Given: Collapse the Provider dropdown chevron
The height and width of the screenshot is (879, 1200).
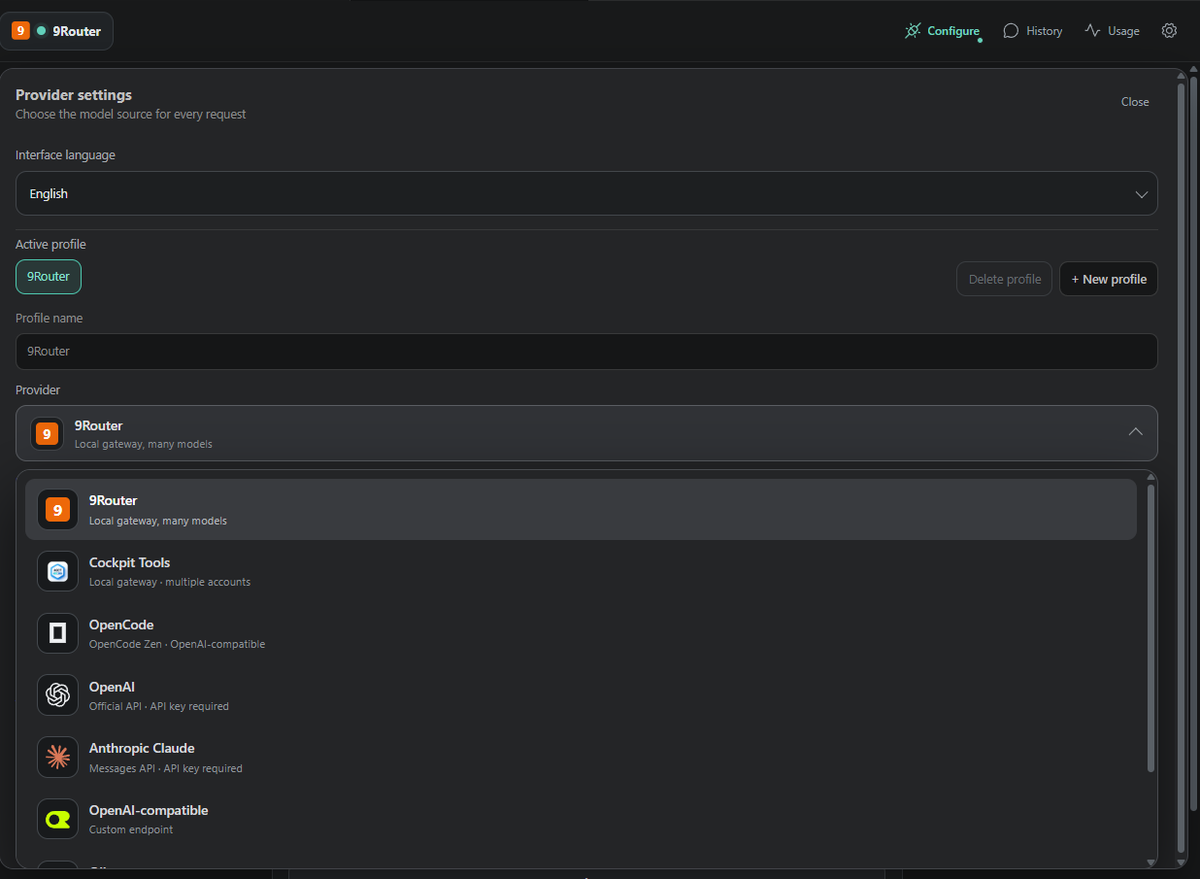Looking at the screenshot, I should tap(1135, 432).
